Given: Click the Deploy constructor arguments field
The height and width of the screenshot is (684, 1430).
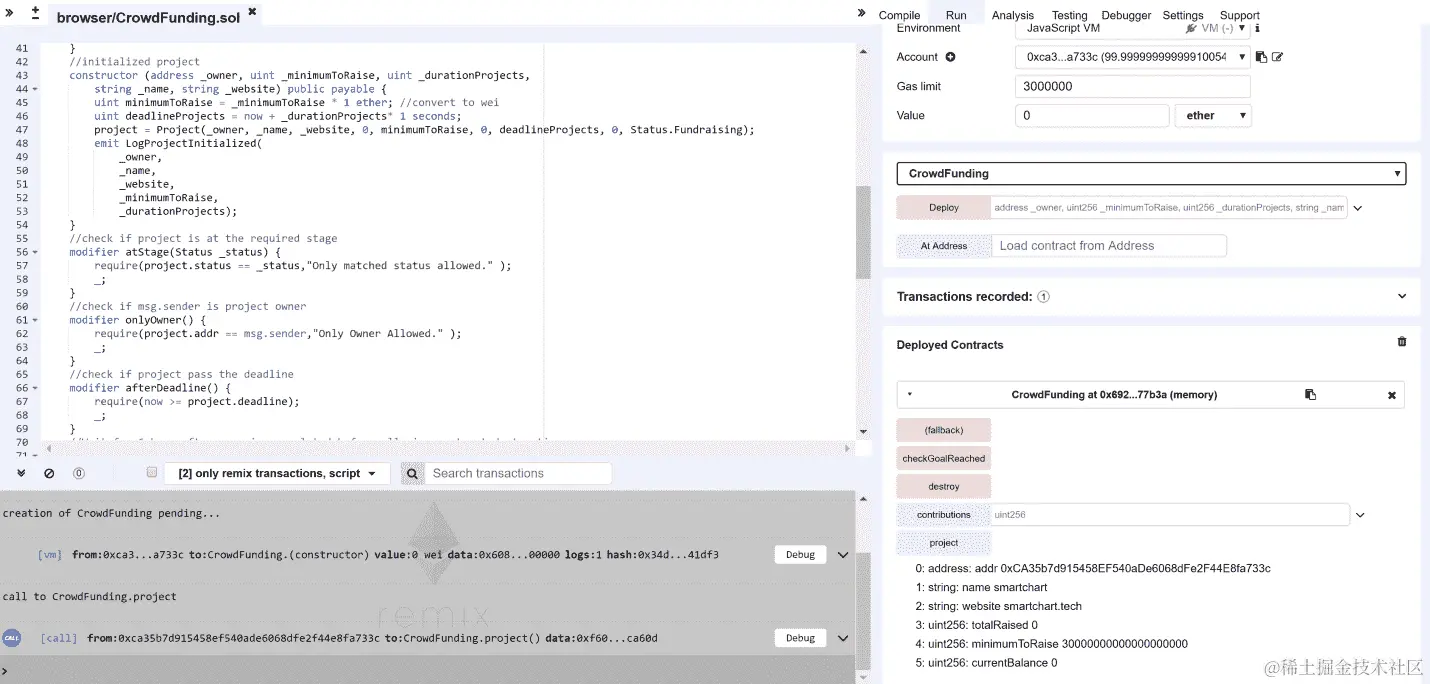Looking at the screenshot, I should (x=1169, y=208).
